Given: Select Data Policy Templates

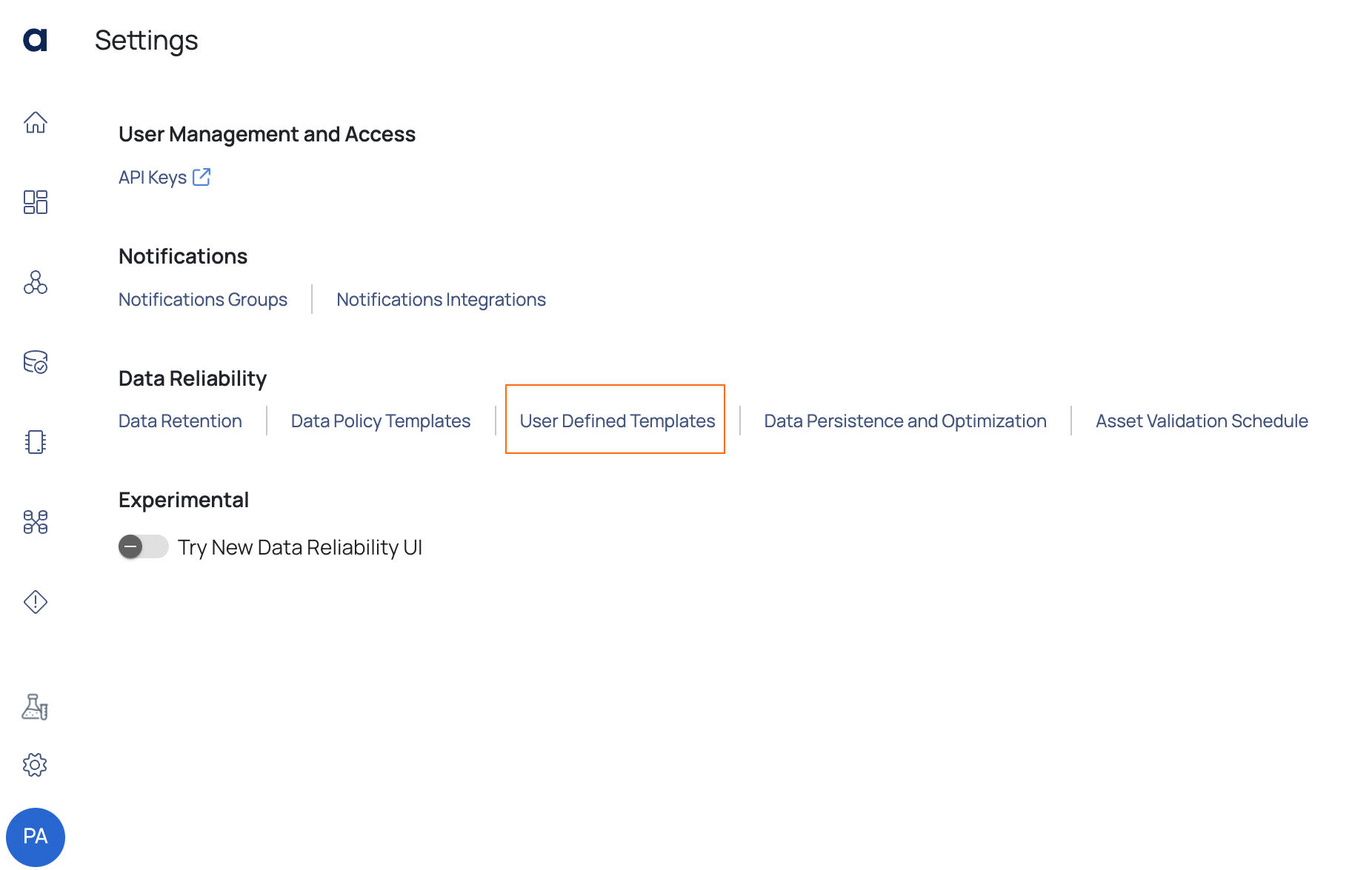Looking at the screenshot, I should 381,421.
